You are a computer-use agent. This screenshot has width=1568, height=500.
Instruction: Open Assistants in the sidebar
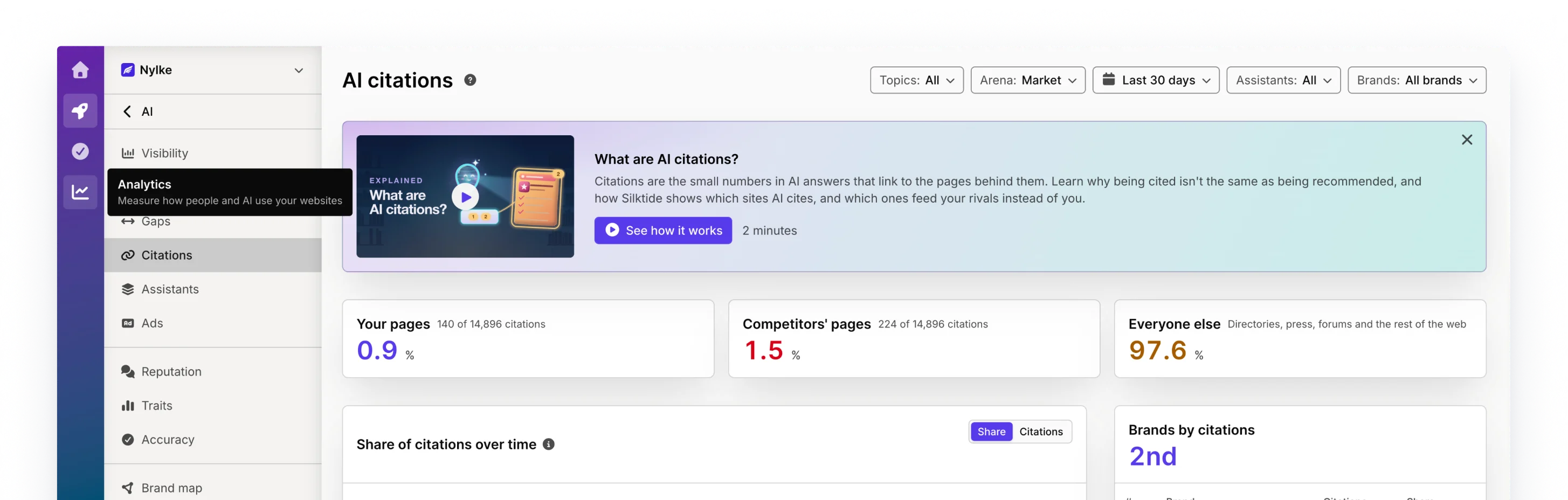coord(212,289)
